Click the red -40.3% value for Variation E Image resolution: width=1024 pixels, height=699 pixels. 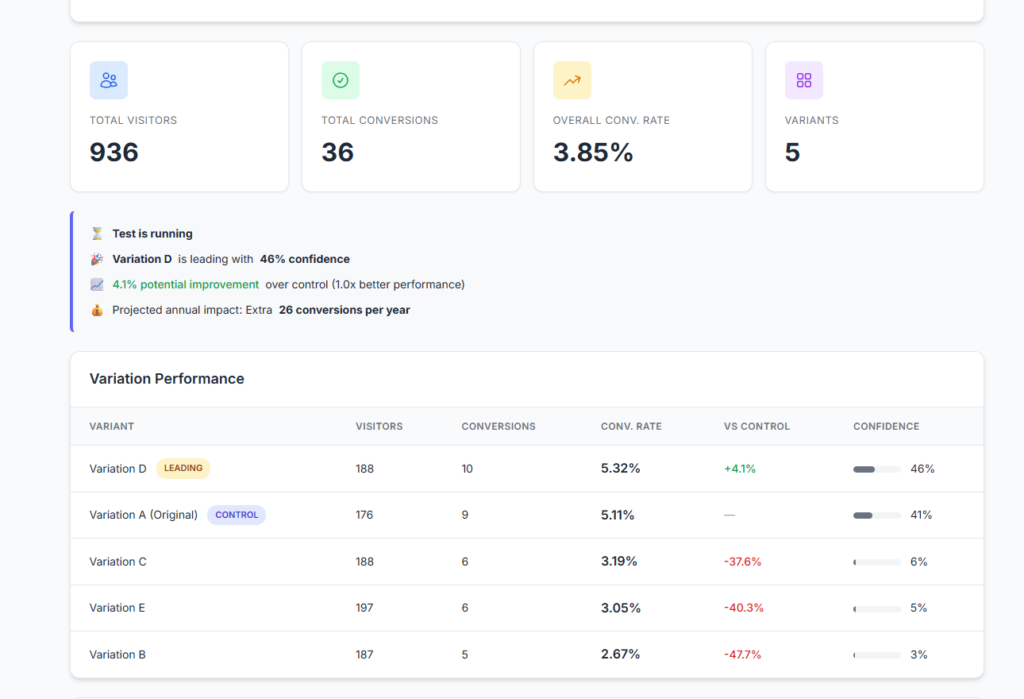coord(742,607)
